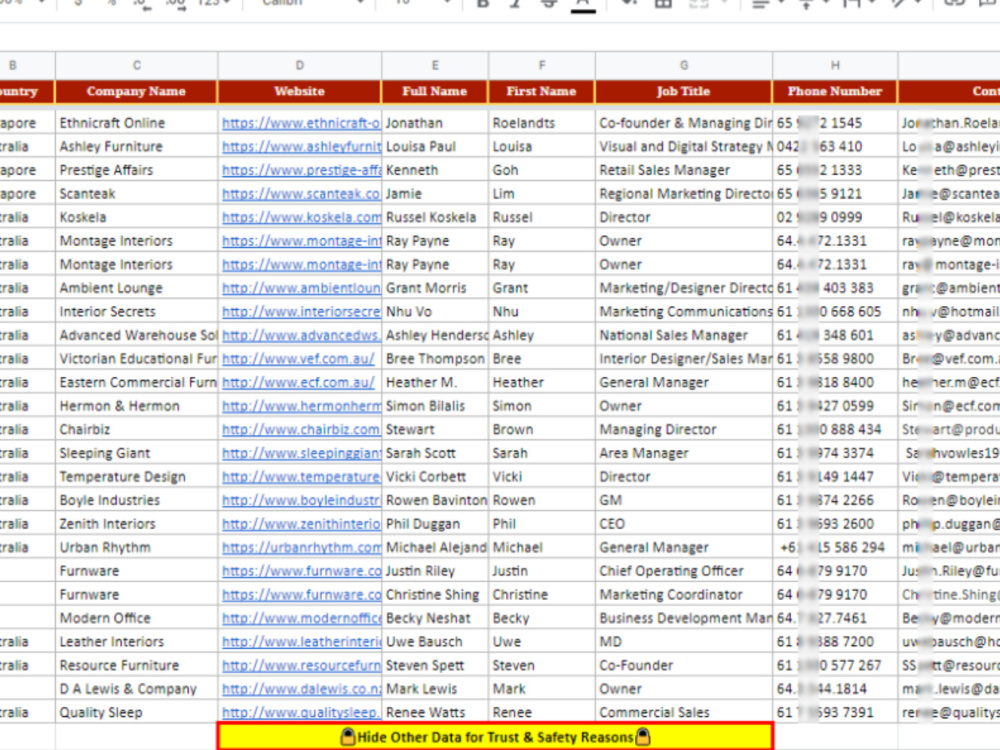1000x750 pixels.
Task: Select column E header letter
Action: pyautogui.click(x=435, y=65)
